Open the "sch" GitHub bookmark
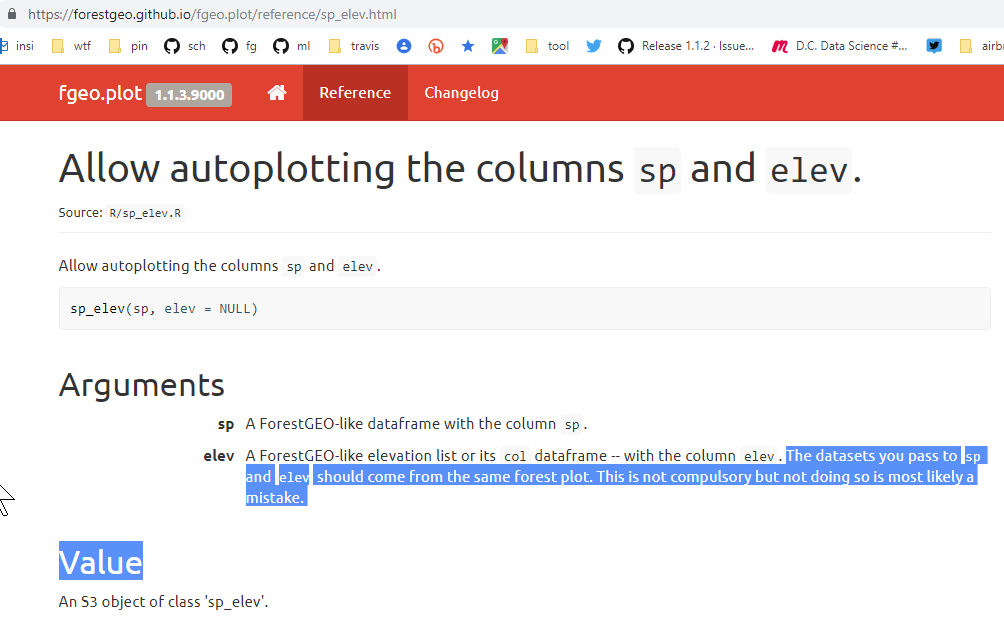Screen dimensions: 1004x622 click(x=184, y=45)
